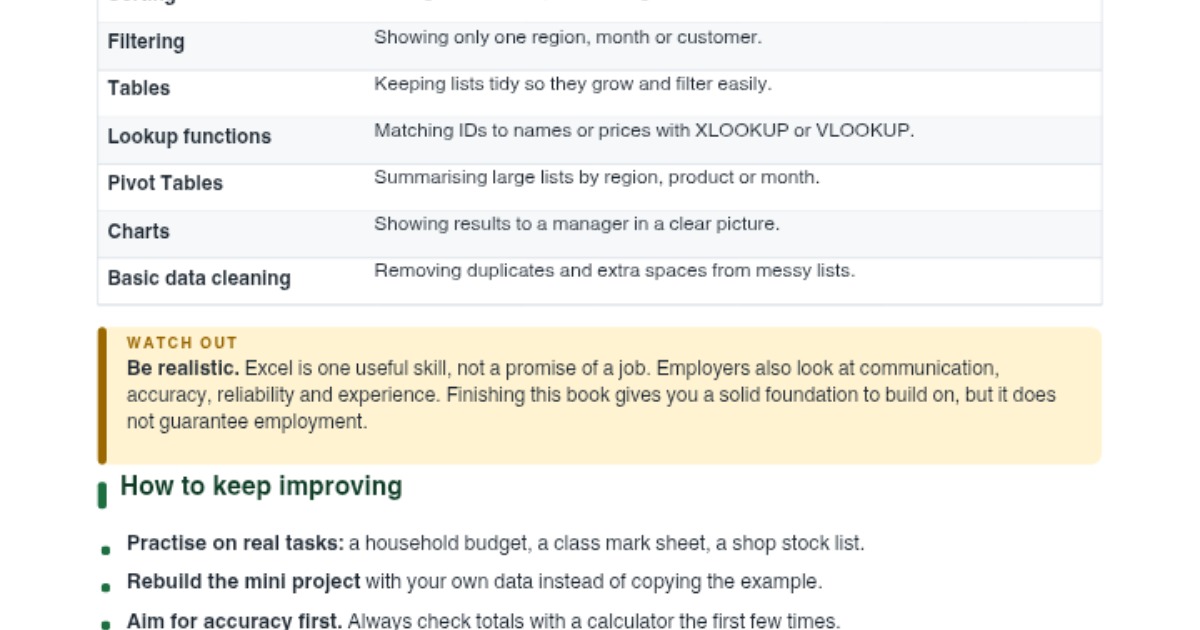The image size is (1200, 630).
Task: Click the Filtering row label
Action: point(146,42)
